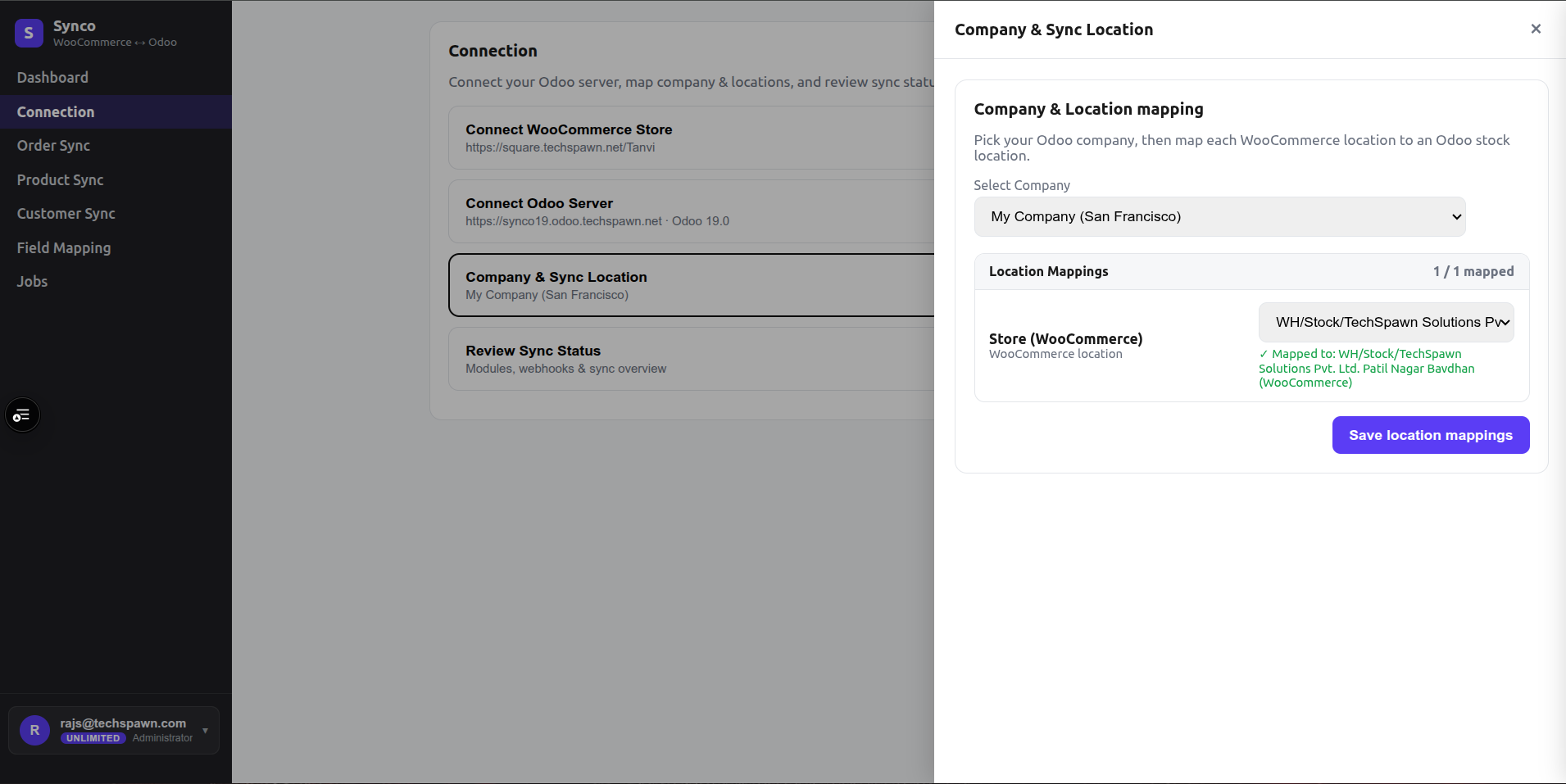Click 'Location Mappings' header

(1048, 271)
